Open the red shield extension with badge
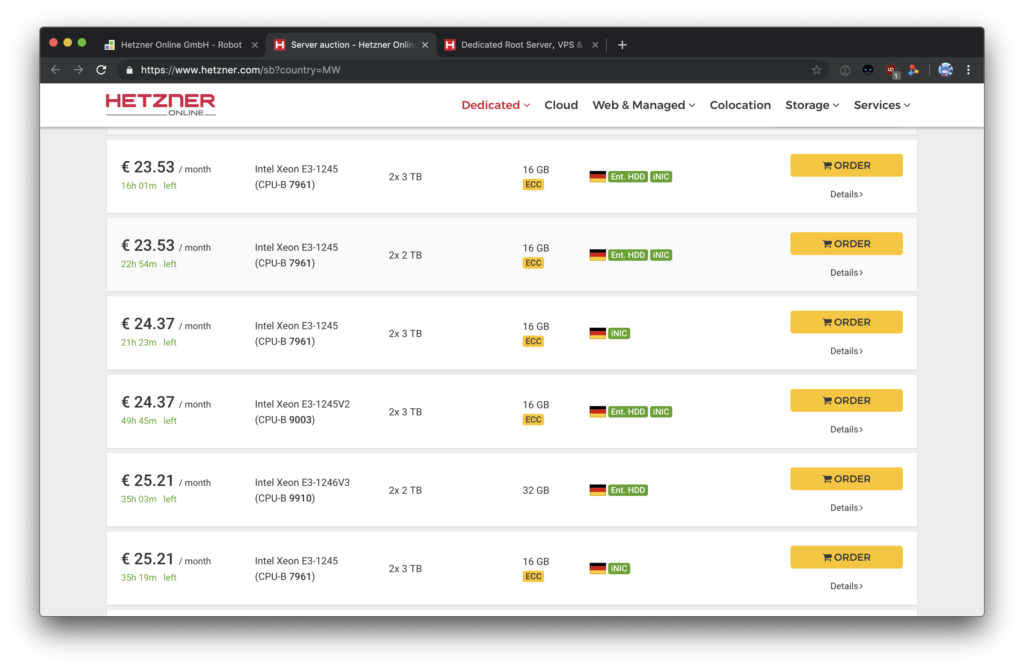 coord(892,71)
